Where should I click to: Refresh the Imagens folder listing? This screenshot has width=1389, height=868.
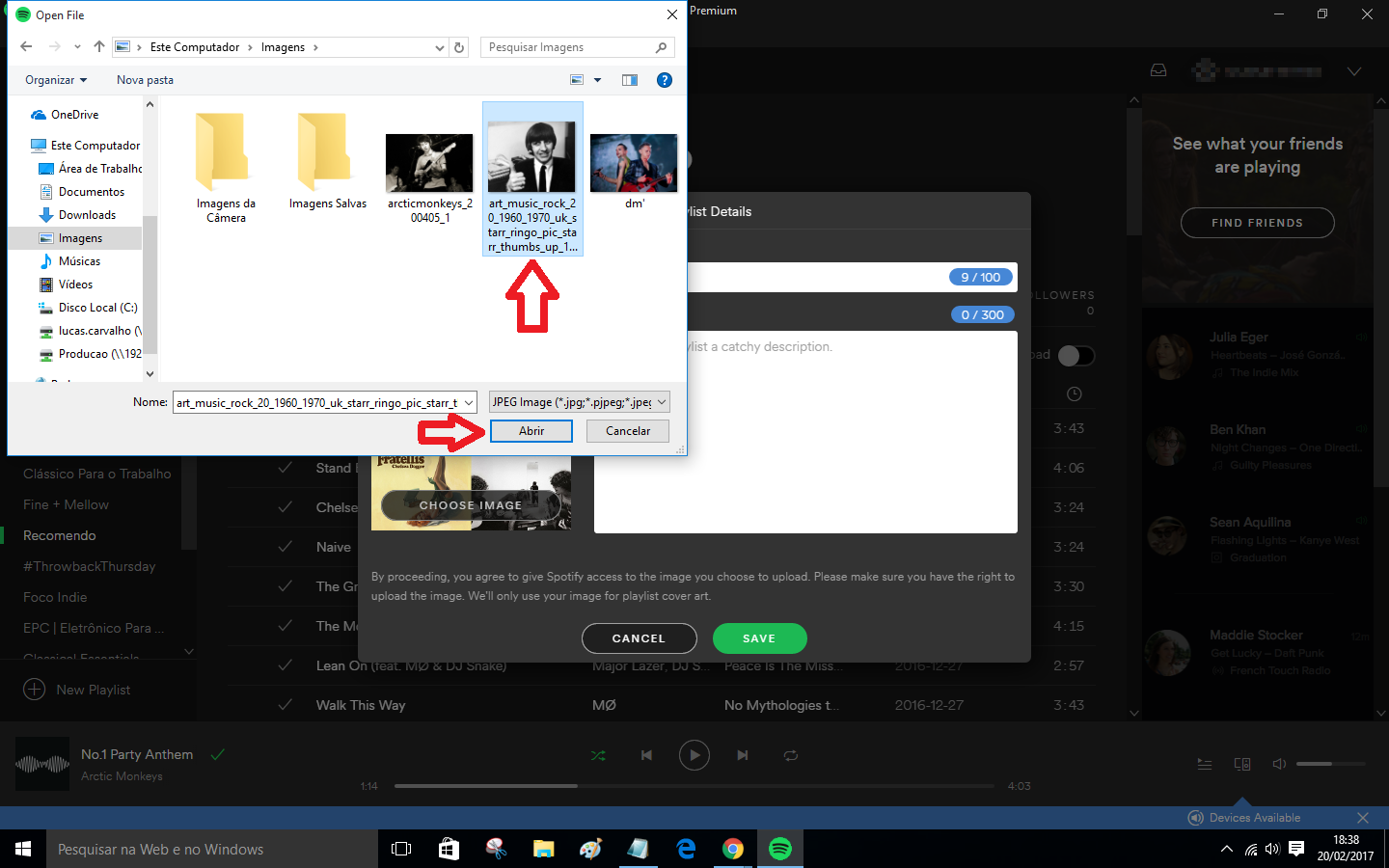click(459, 47)
